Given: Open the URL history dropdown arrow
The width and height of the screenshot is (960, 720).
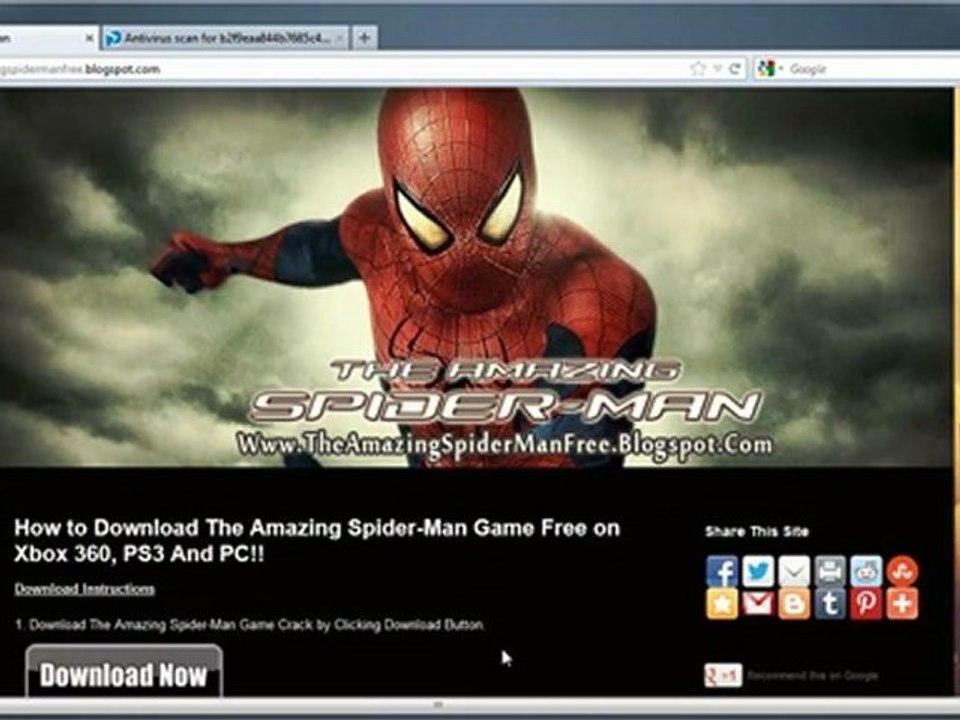Looking at the screenshot, I should pyautogui.click(x=718, y=69).
